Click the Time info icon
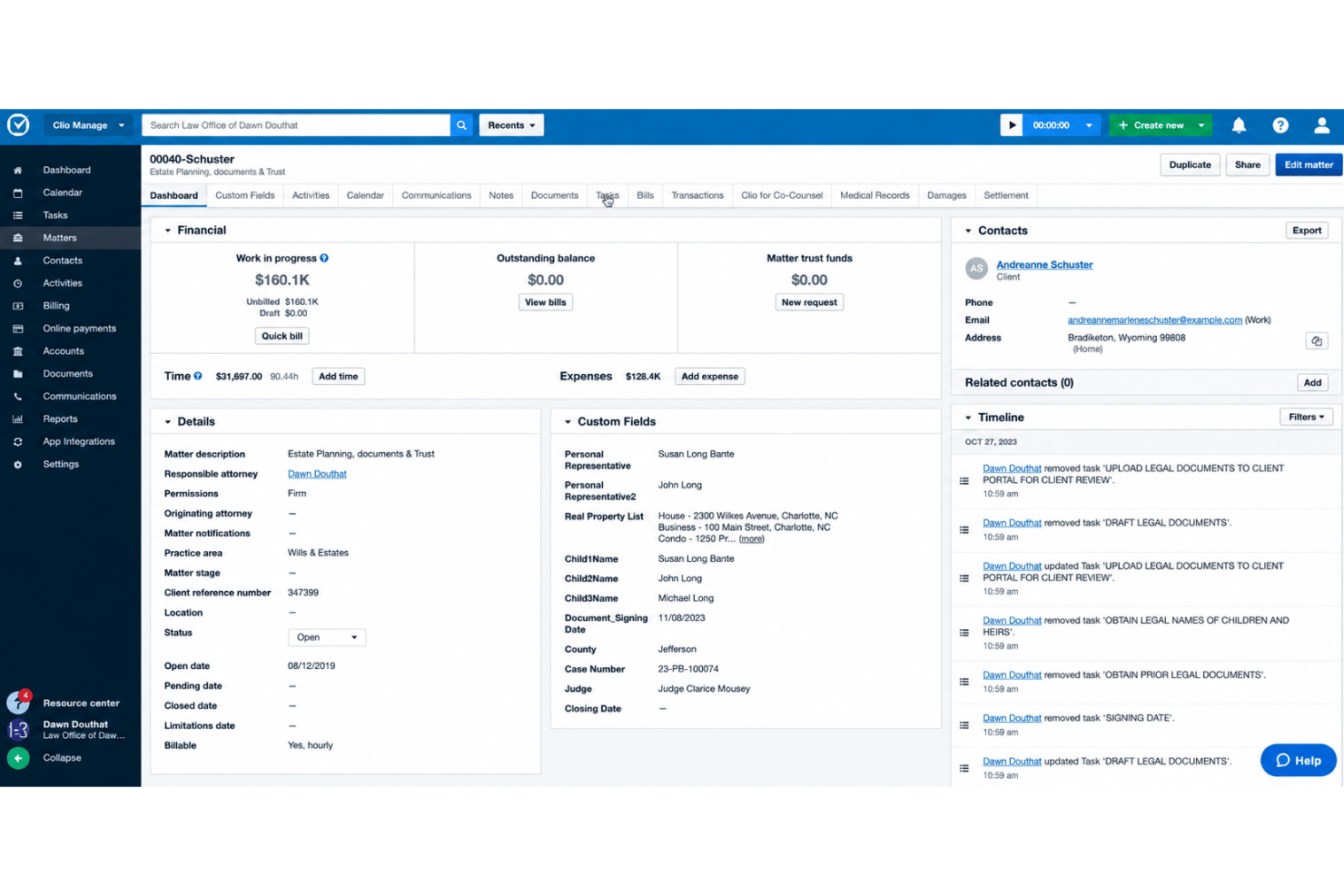The height and width of the screenshot is (896, 1344). coord(198,376)
